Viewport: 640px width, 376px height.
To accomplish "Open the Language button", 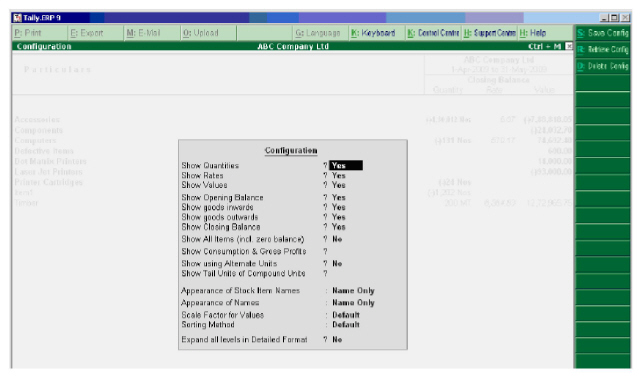I will coord(321,33).
